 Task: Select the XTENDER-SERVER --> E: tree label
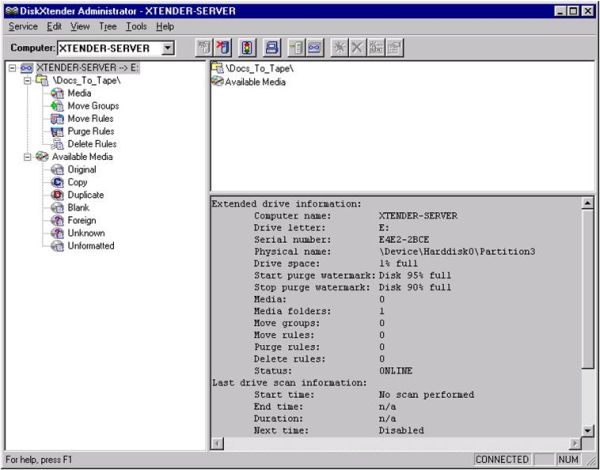click(x=88, y=68)
